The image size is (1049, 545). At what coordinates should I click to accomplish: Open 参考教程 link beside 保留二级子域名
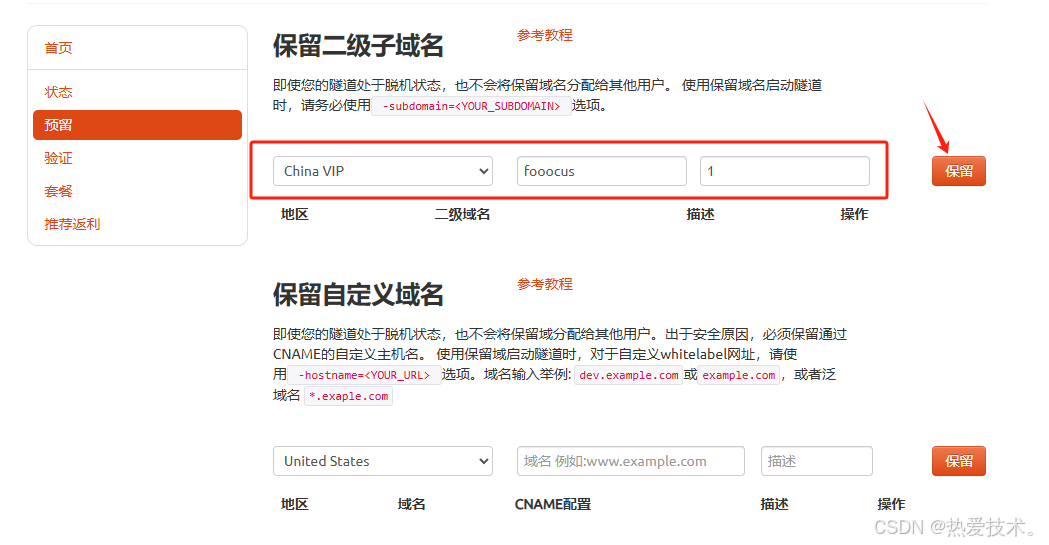545,35
